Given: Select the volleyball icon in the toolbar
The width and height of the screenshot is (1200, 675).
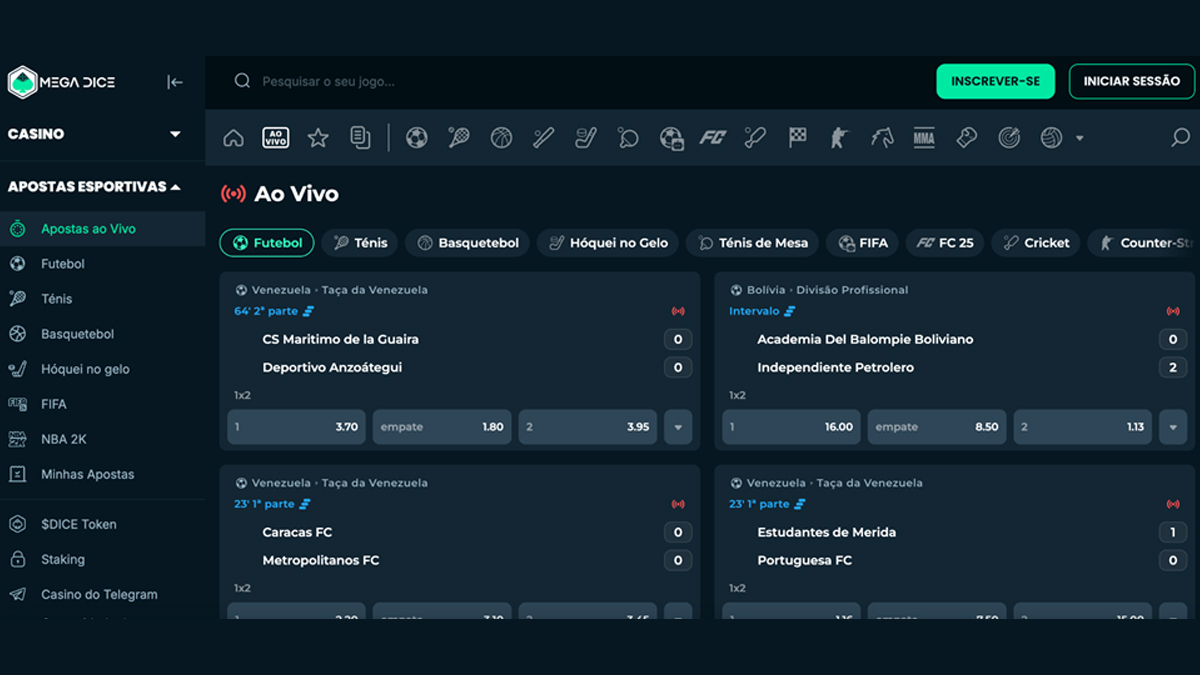Looking at the screenshot, I should point(1051,138).
